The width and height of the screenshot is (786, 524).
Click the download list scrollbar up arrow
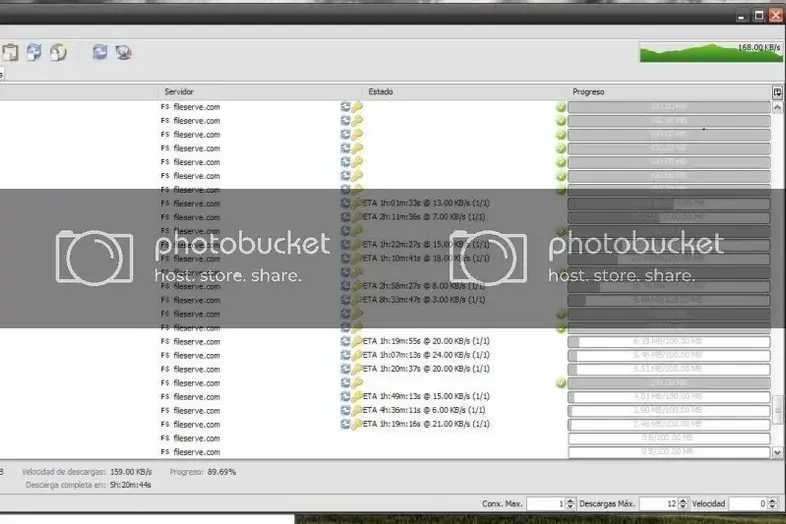click(777, 107)
